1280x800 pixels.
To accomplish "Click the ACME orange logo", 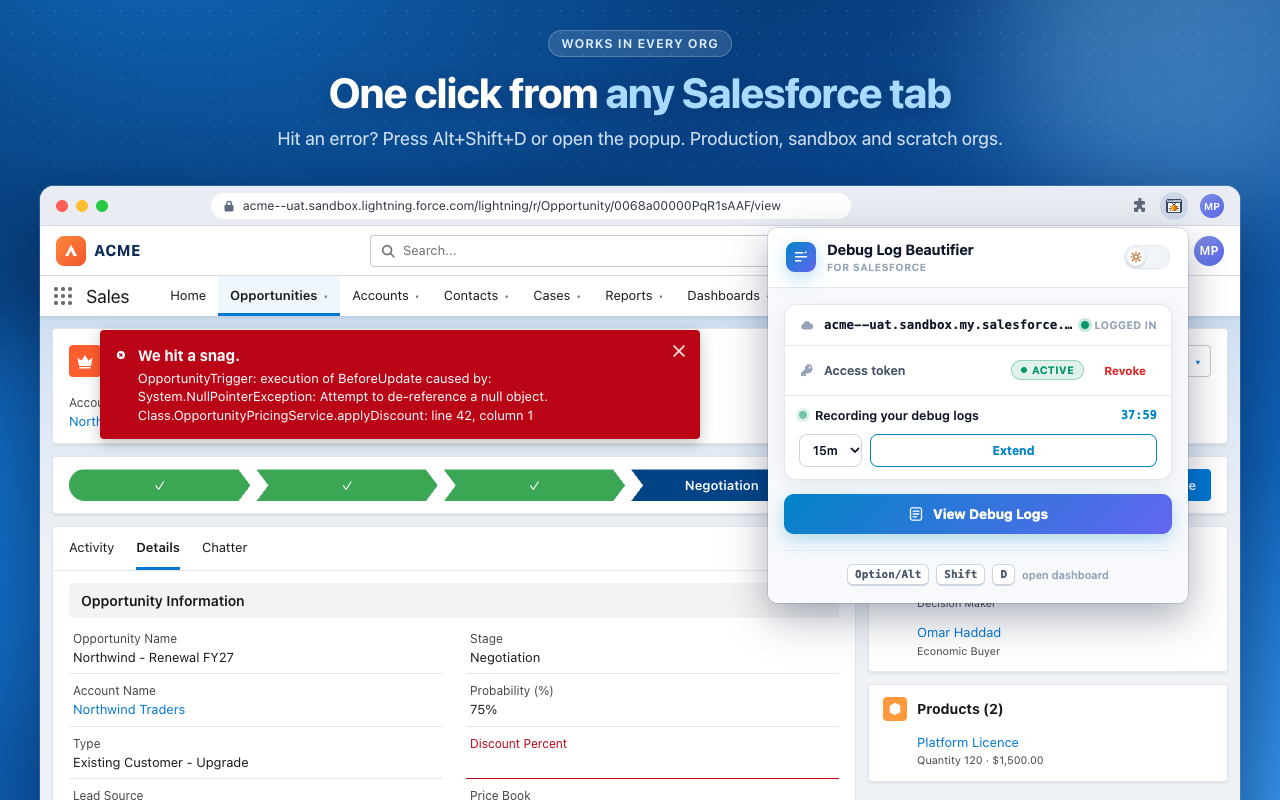I will click(x=71, y=251).
